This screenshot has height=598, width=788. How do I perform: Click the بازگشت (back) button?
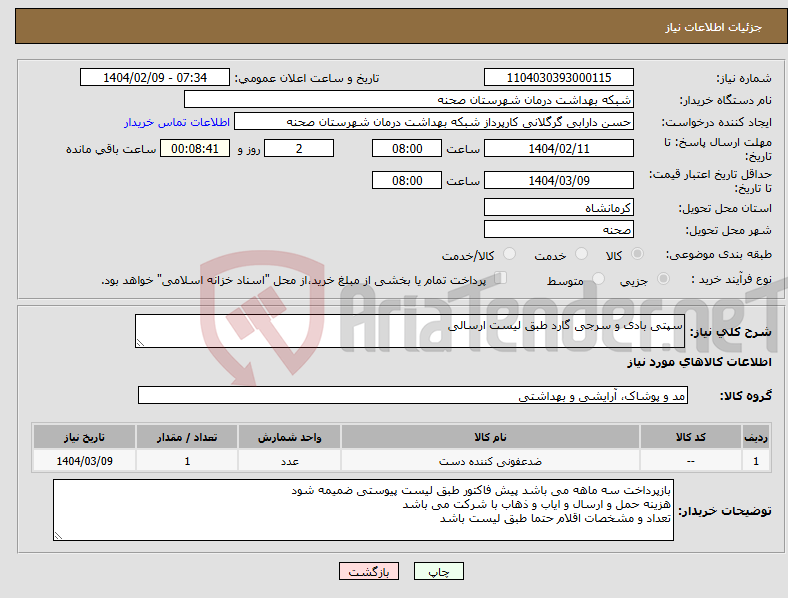coord(369,571)
